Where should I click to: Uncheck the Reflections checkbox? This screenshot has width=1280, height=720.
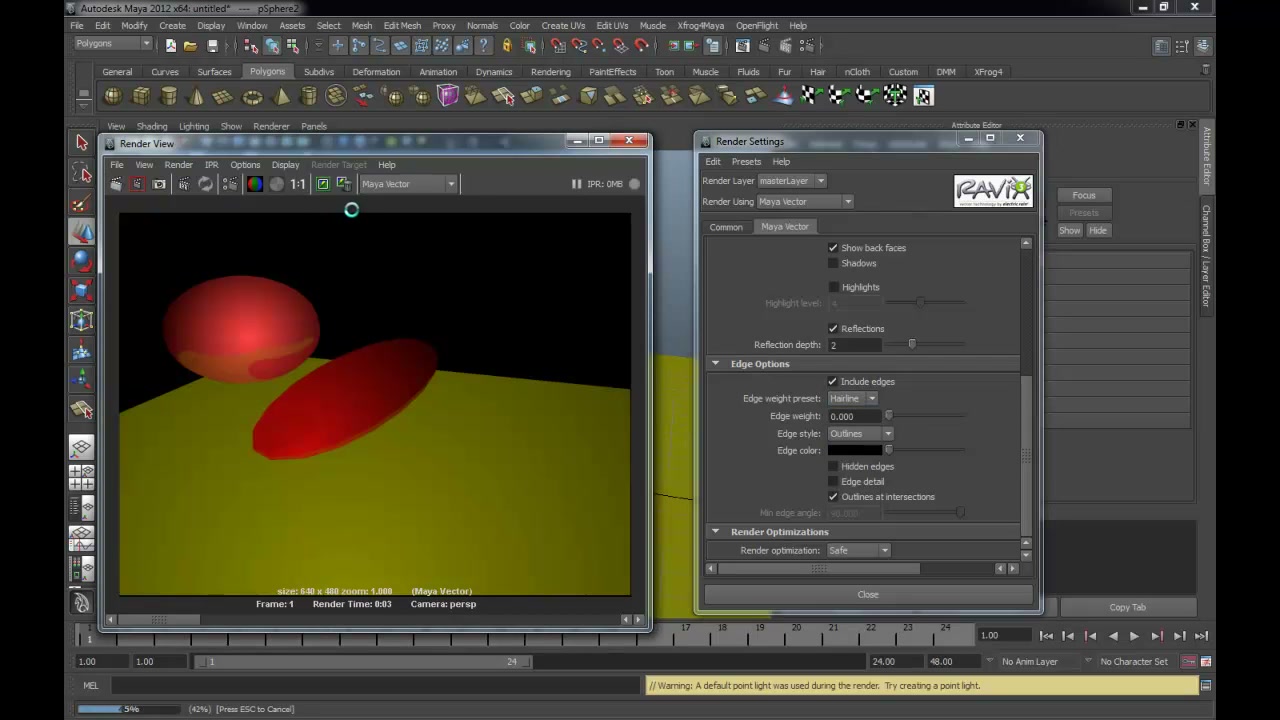833,328
